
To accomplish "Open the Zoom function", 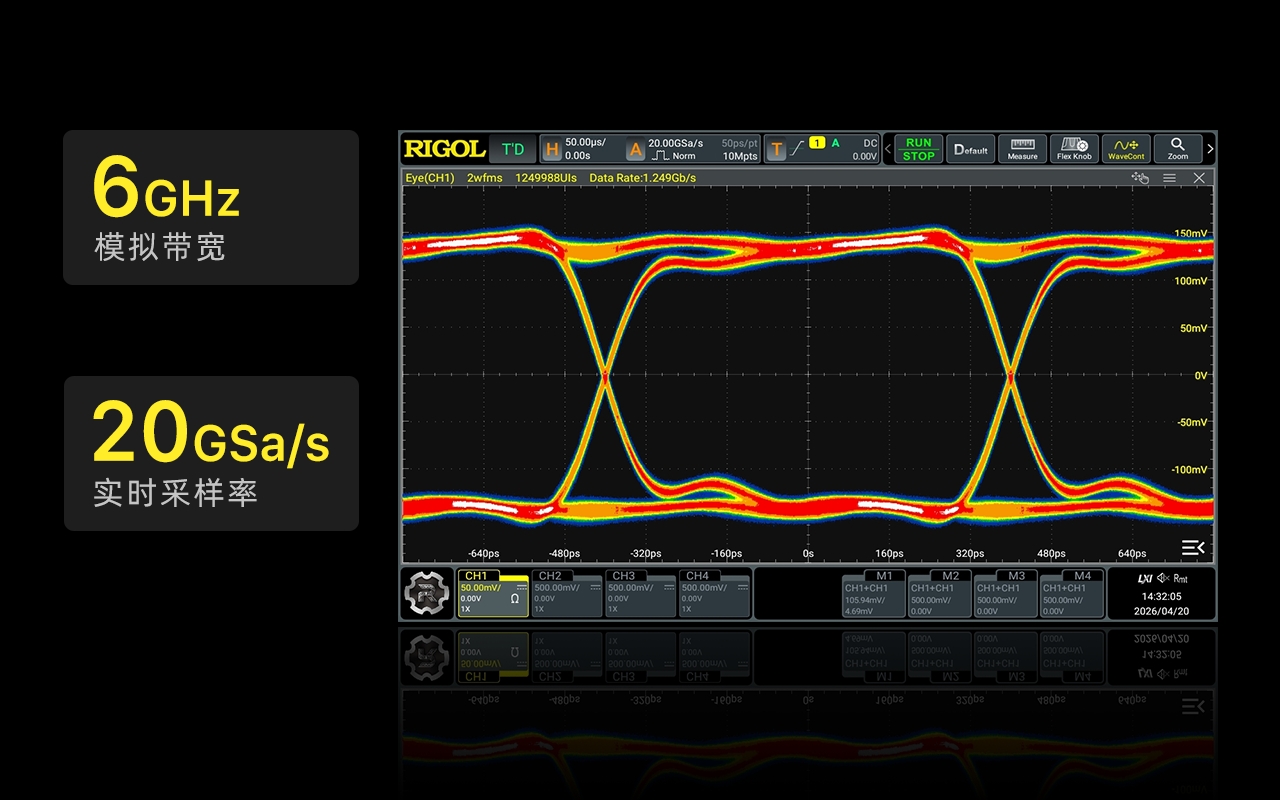I will pos(1178,149).
